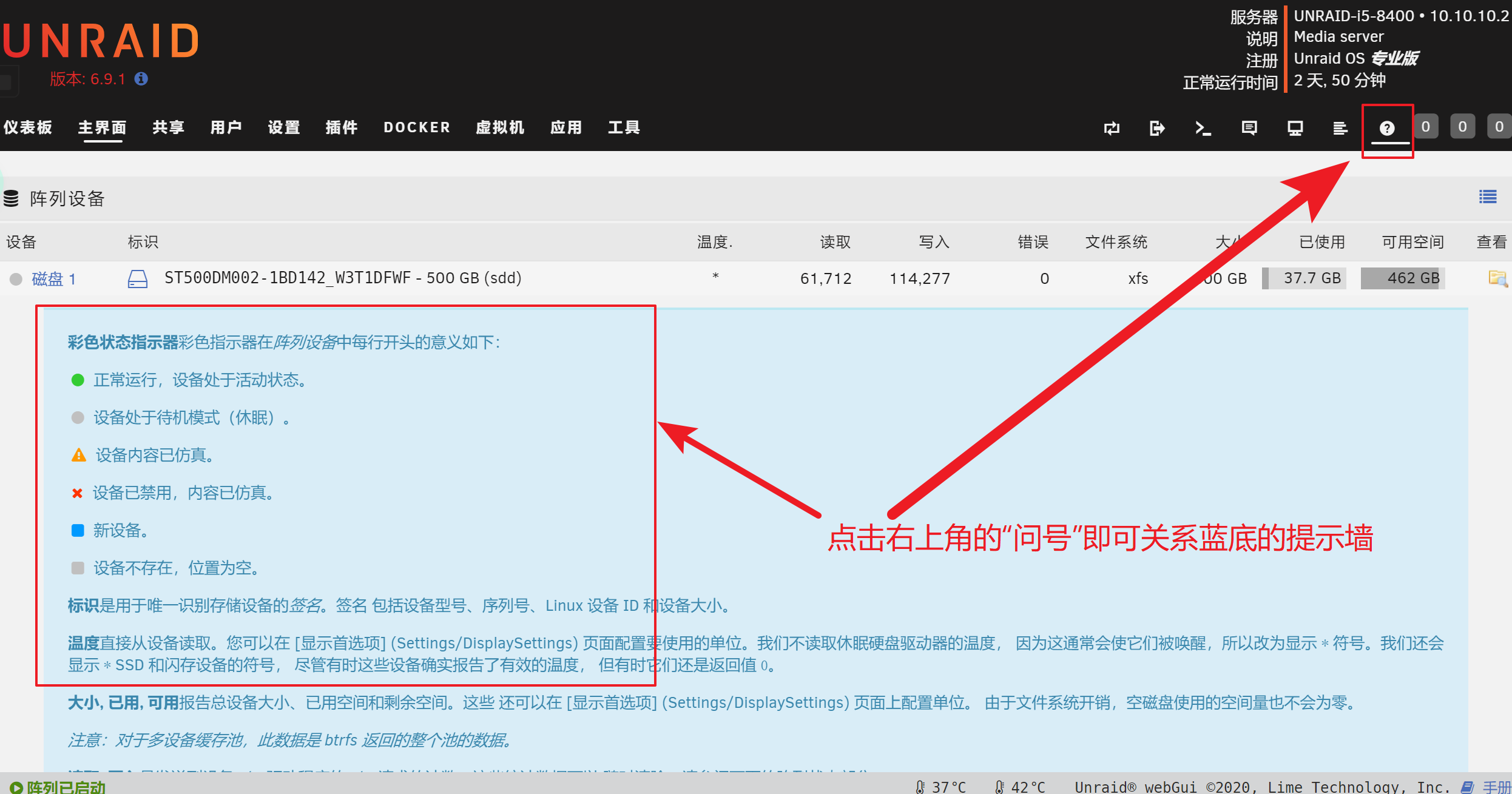Click the 版本: 6.9.1 version text
The height and width of the screenshot is (794, 1512).
point(87,79)
